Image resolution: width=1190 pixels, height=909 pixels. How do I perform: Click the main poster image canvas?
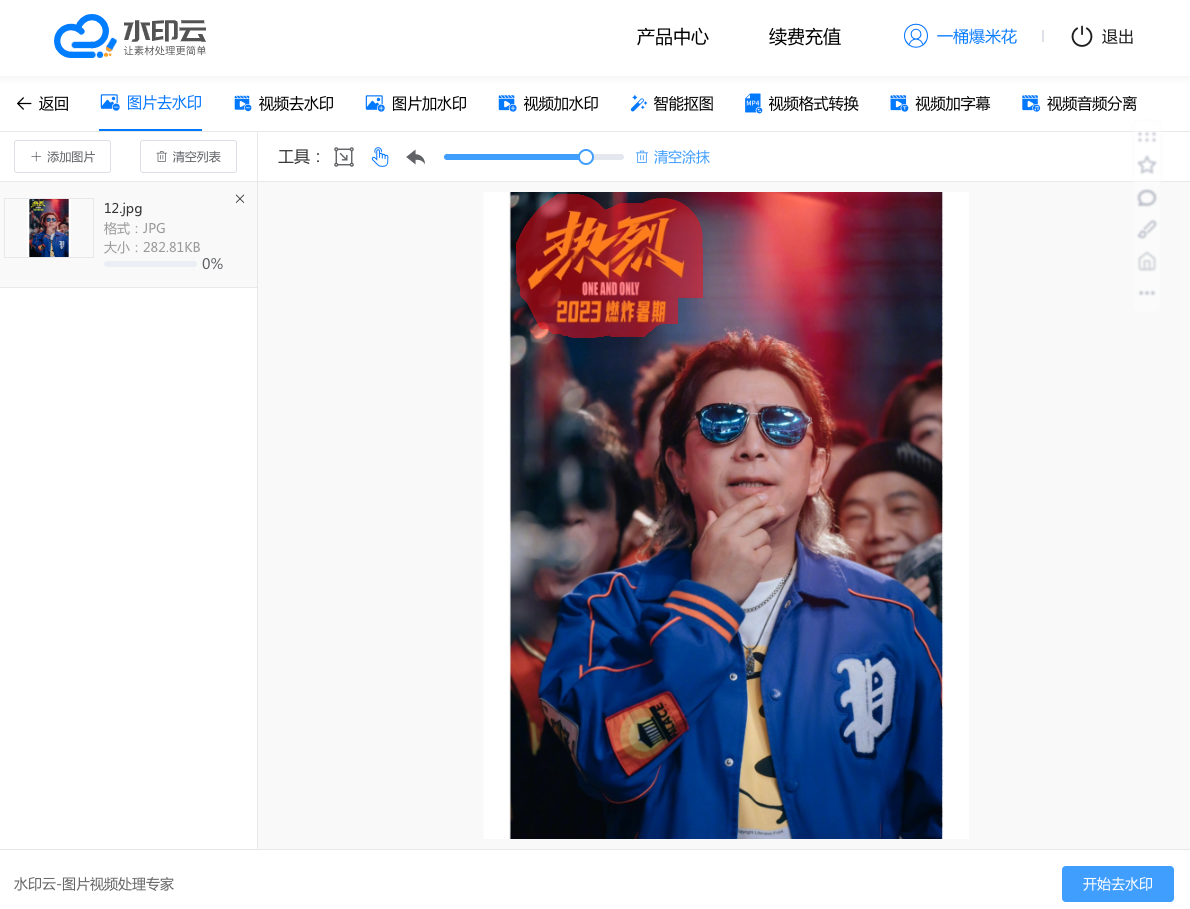point(726,515)
